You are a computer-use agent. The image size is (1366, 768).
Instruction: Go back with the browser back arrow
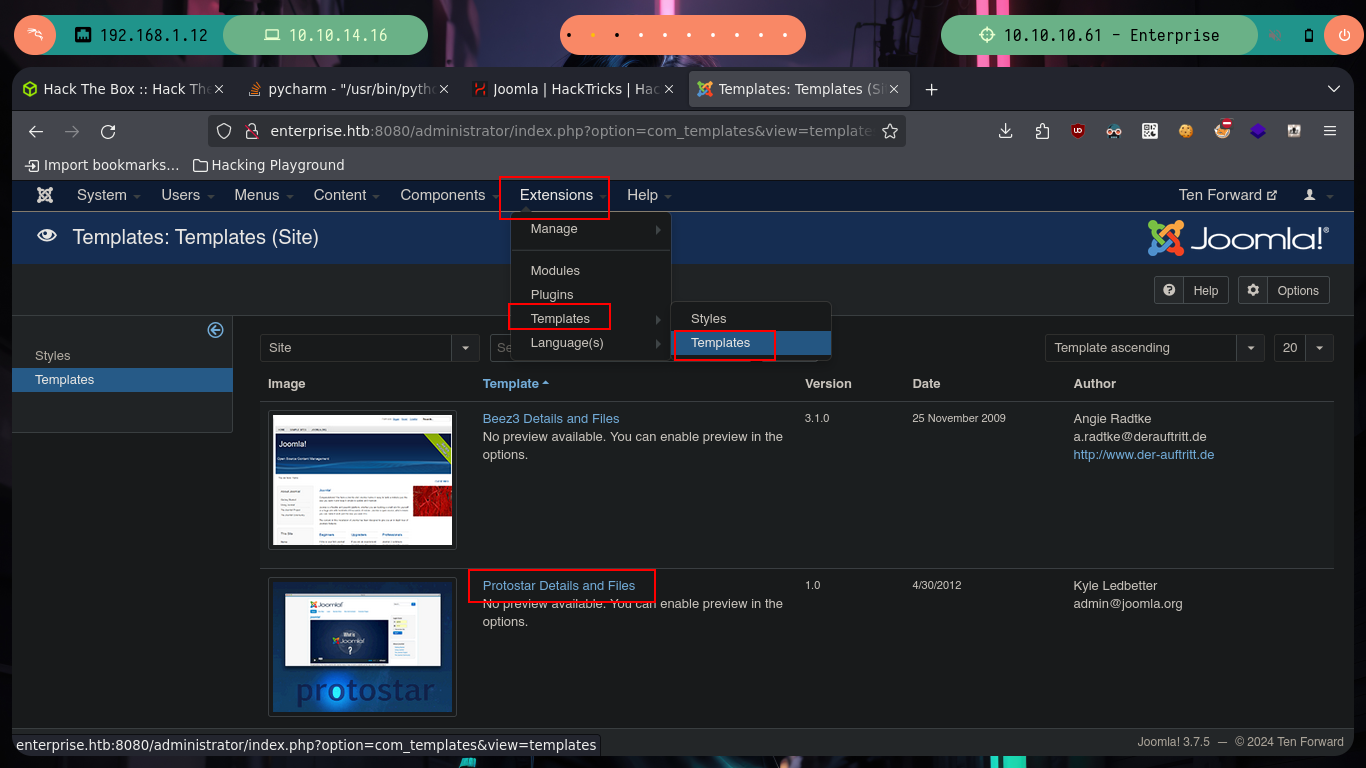[x=36, y=131]
